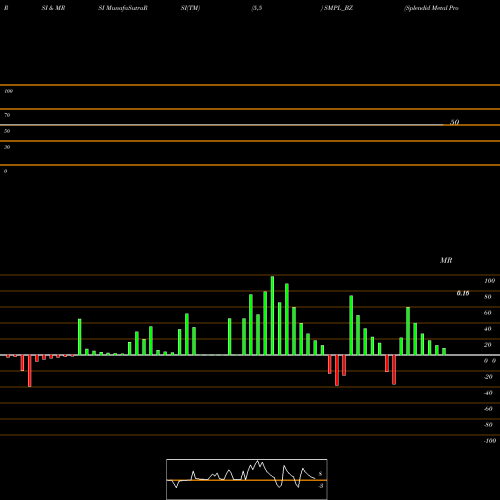Click the gray RSI 50 level line
Image resolution: width=500 pixels, height=500 pixels.
[x=222, y=125]
